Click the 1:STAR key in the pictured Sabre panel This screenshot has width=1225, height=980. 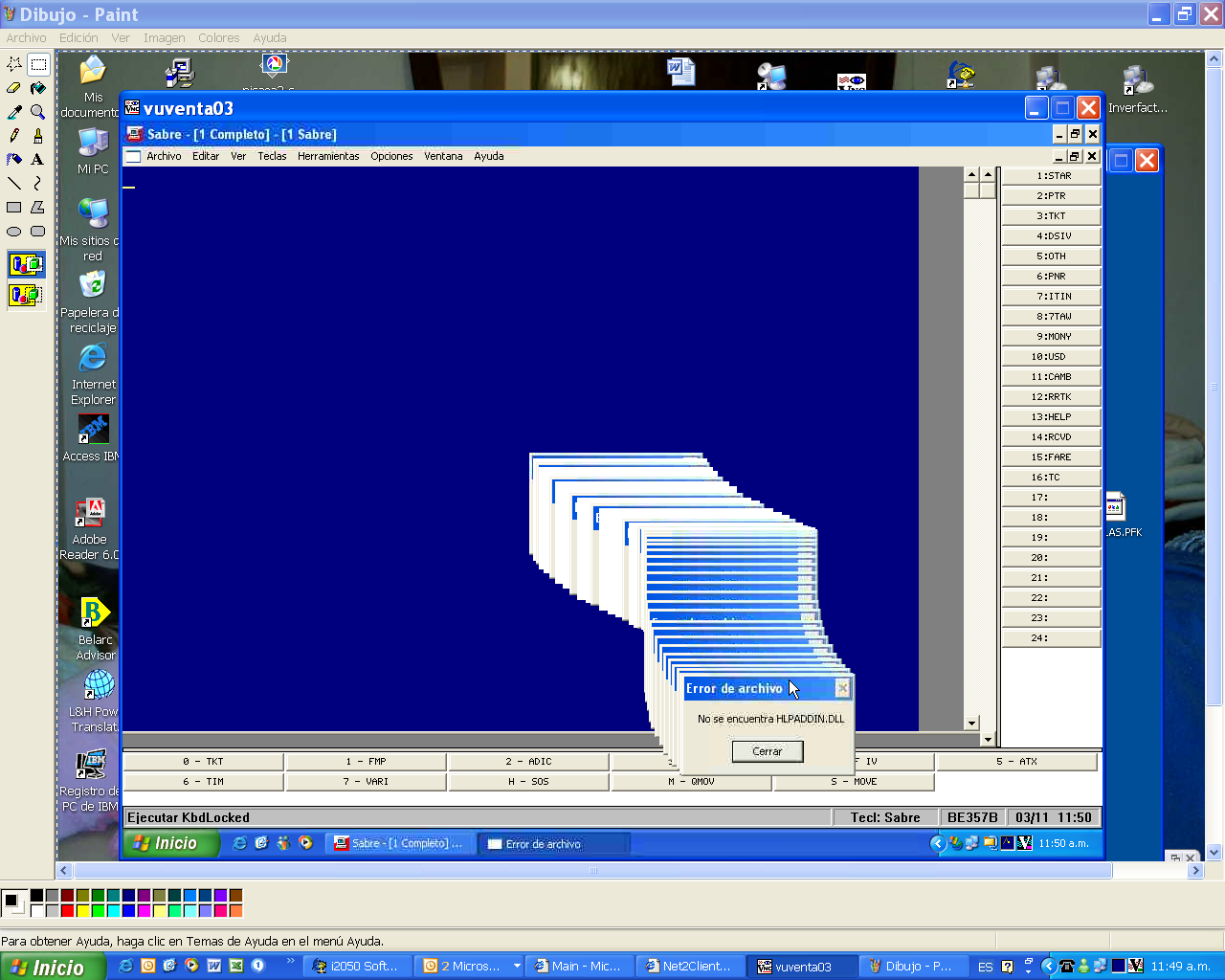point(1051,176)
